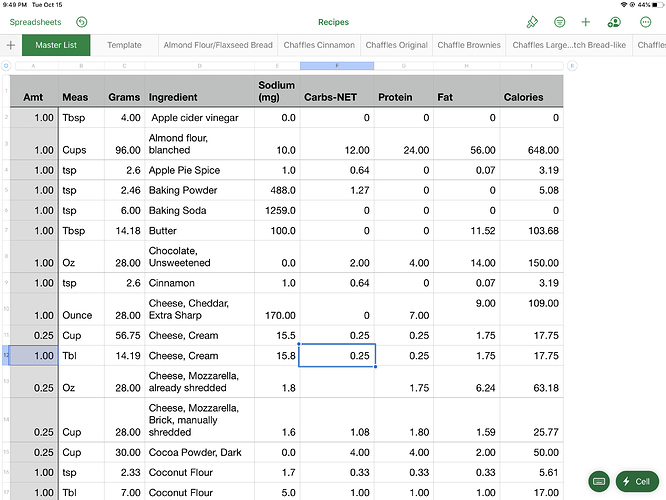666x500 pixels.
Task: Select the 11.52 fat cell
Action: point(466,230)
